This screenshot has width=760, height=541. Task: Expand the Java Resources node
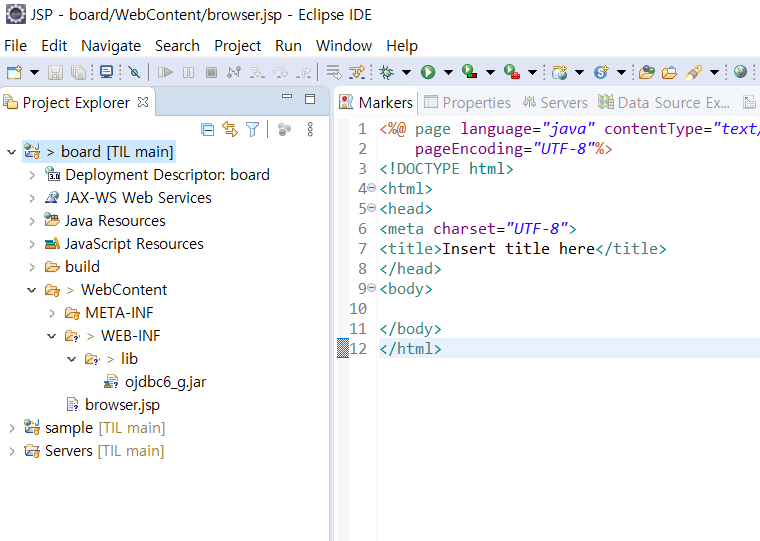click(32, 221)
